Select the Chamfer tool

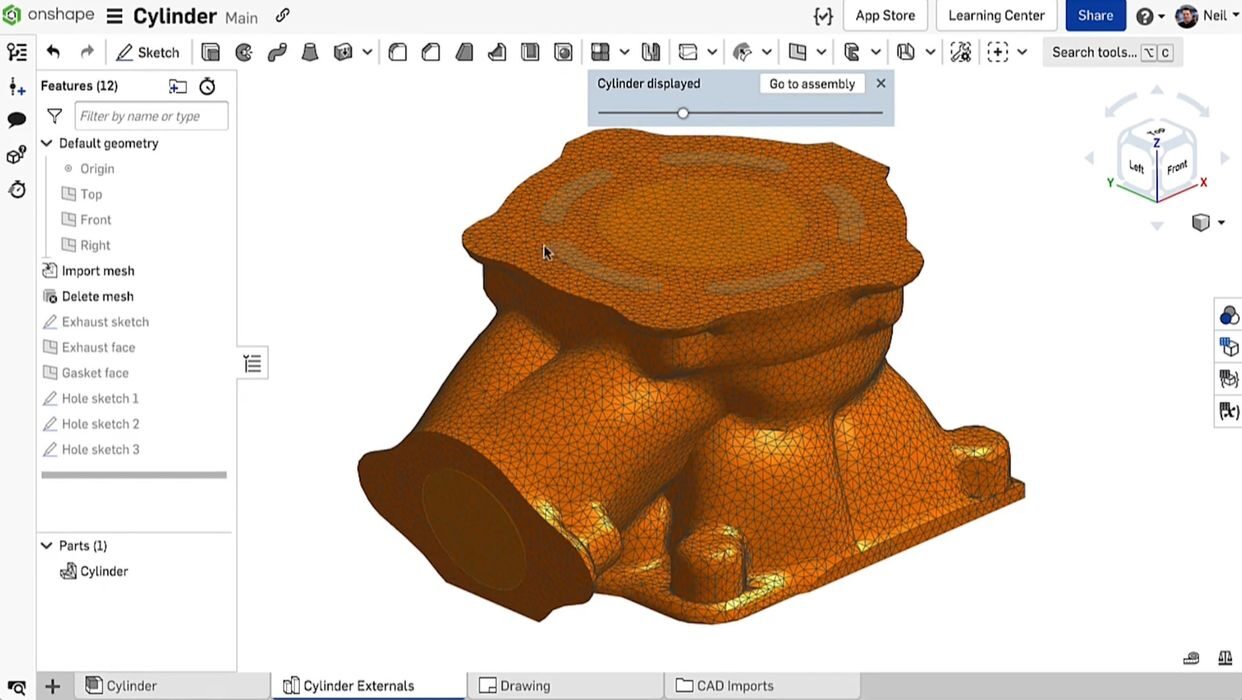[430, 51]
